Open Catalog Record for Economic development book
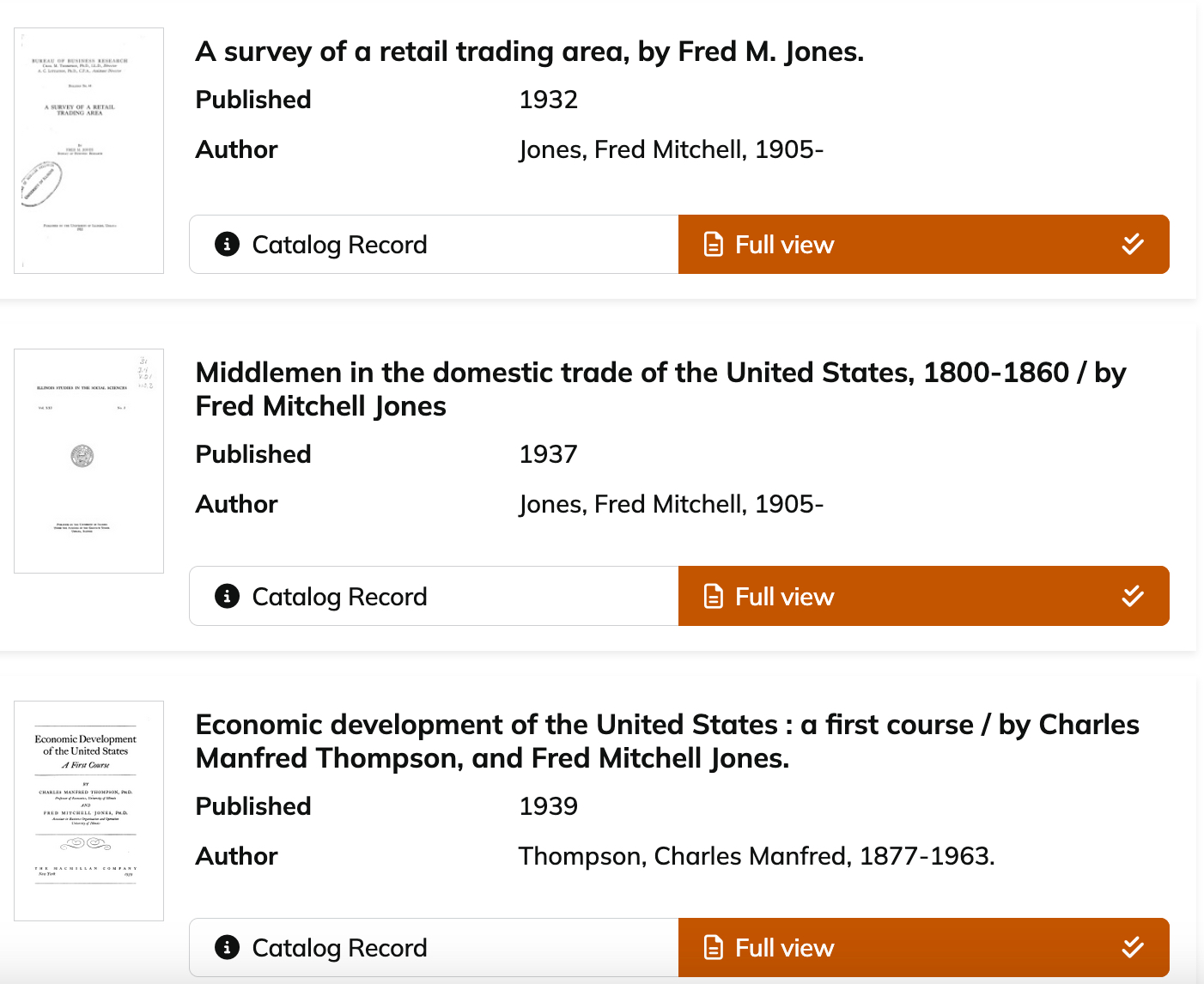This screenshot has width=1204, height=984. click(339, 948)
